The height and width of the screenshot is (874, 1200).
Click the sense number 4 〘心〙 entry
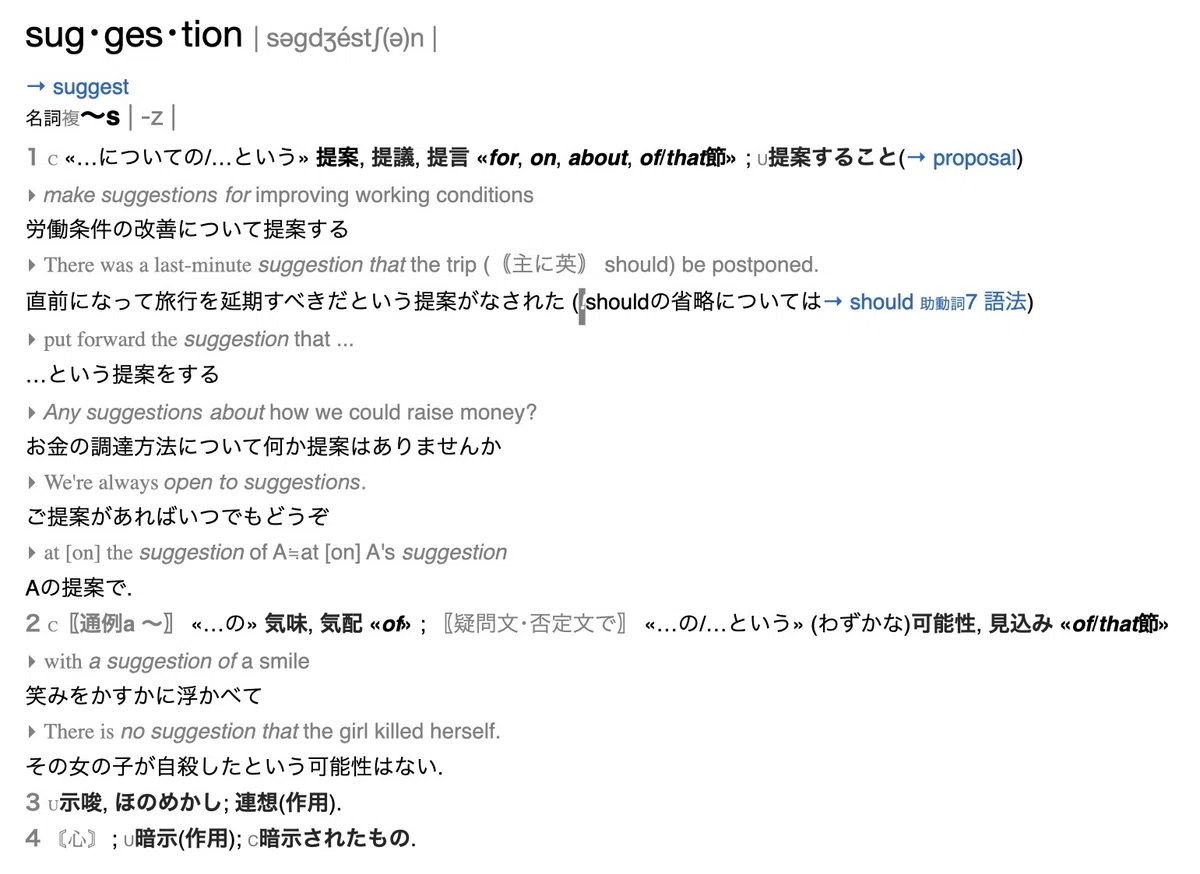coord(220,838)
